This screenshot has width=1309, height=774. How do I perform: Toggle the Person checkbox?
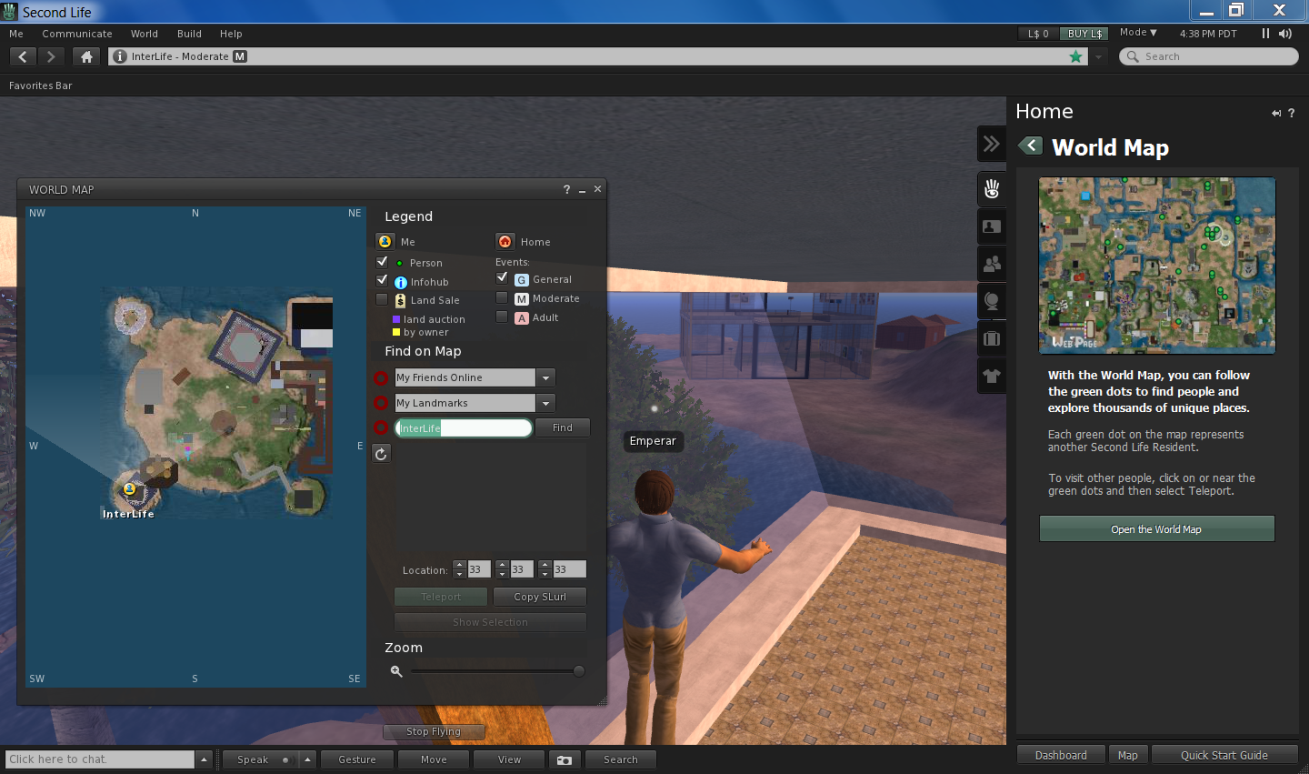pyautogui.click(x=381, y=261)
